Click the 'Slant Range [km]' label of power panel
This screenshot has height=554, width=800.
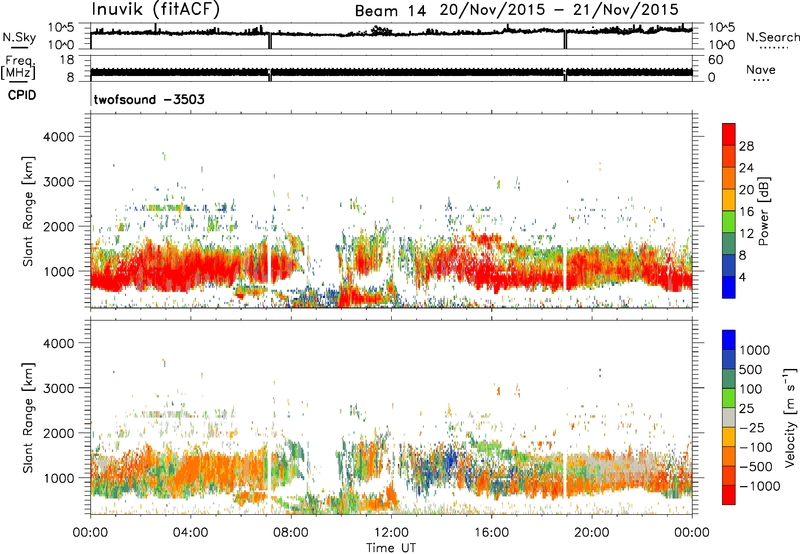[28, 211]
